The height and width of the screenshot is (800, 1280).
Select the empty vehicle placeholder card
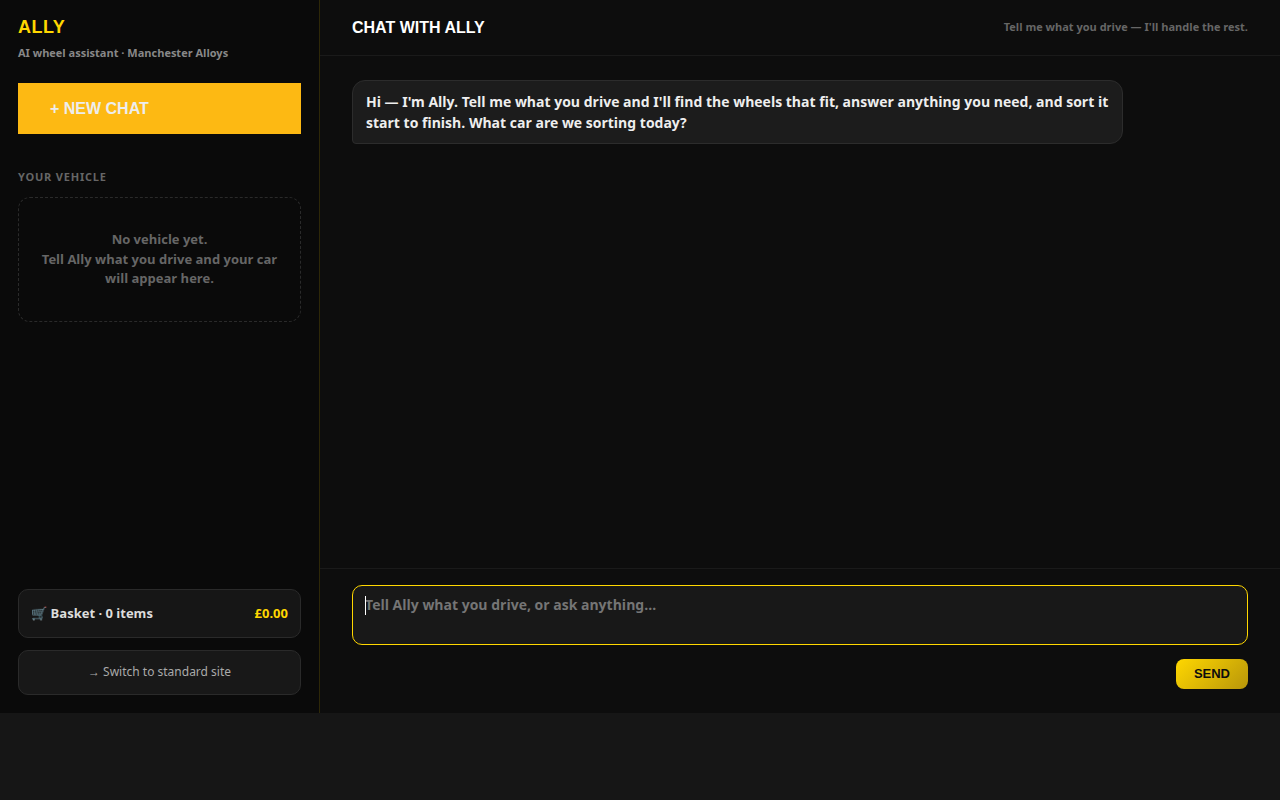pos(159,259)
